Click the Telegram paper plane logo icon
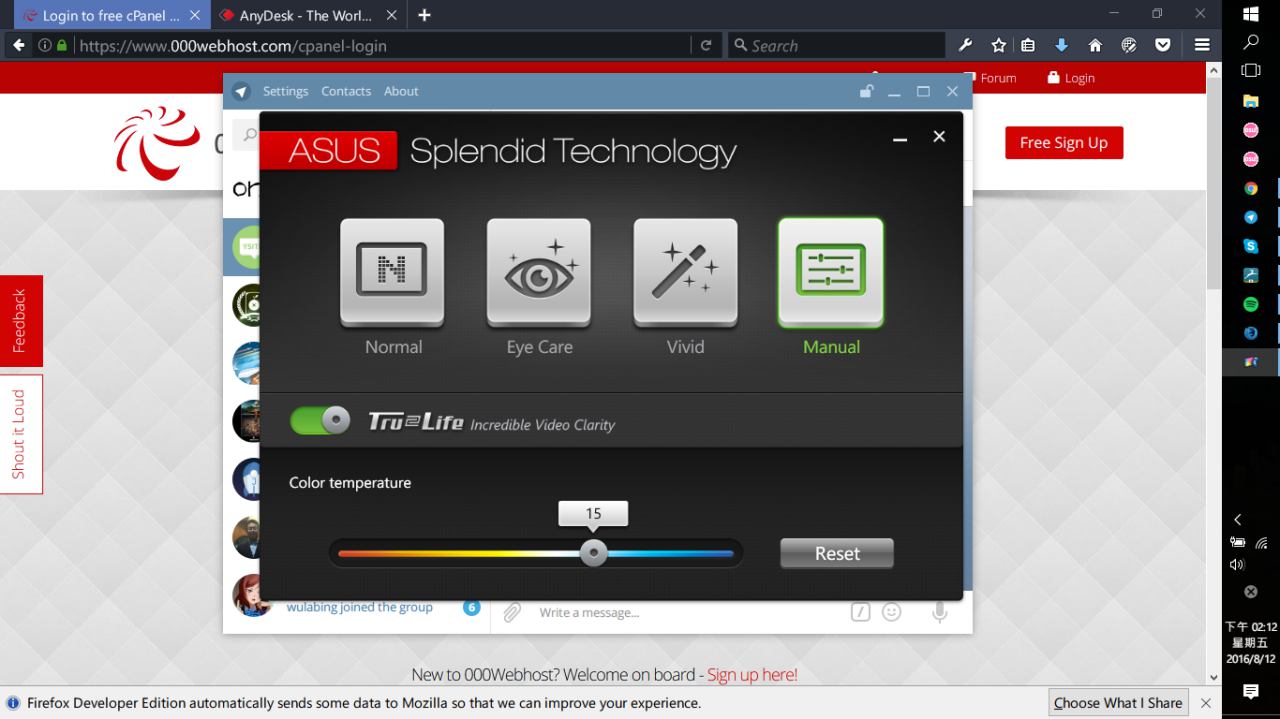The image size is (1280, 719). (x=241, y=91)
